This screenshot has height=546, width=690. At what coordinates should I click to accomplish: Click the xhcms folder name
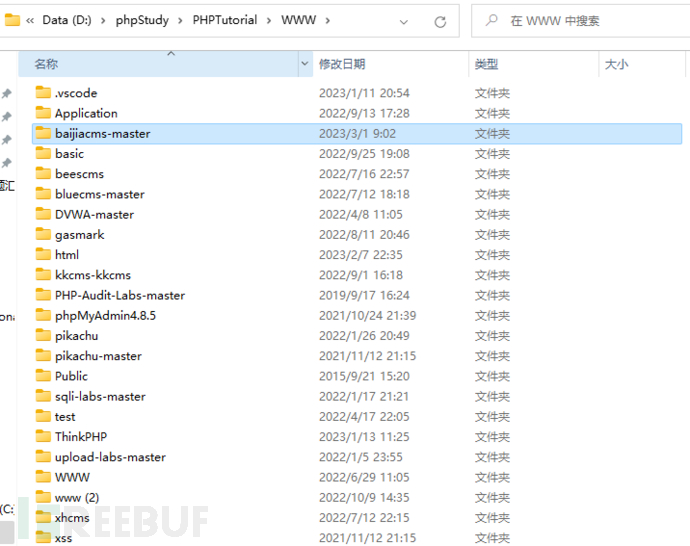[x=72, y=518]
